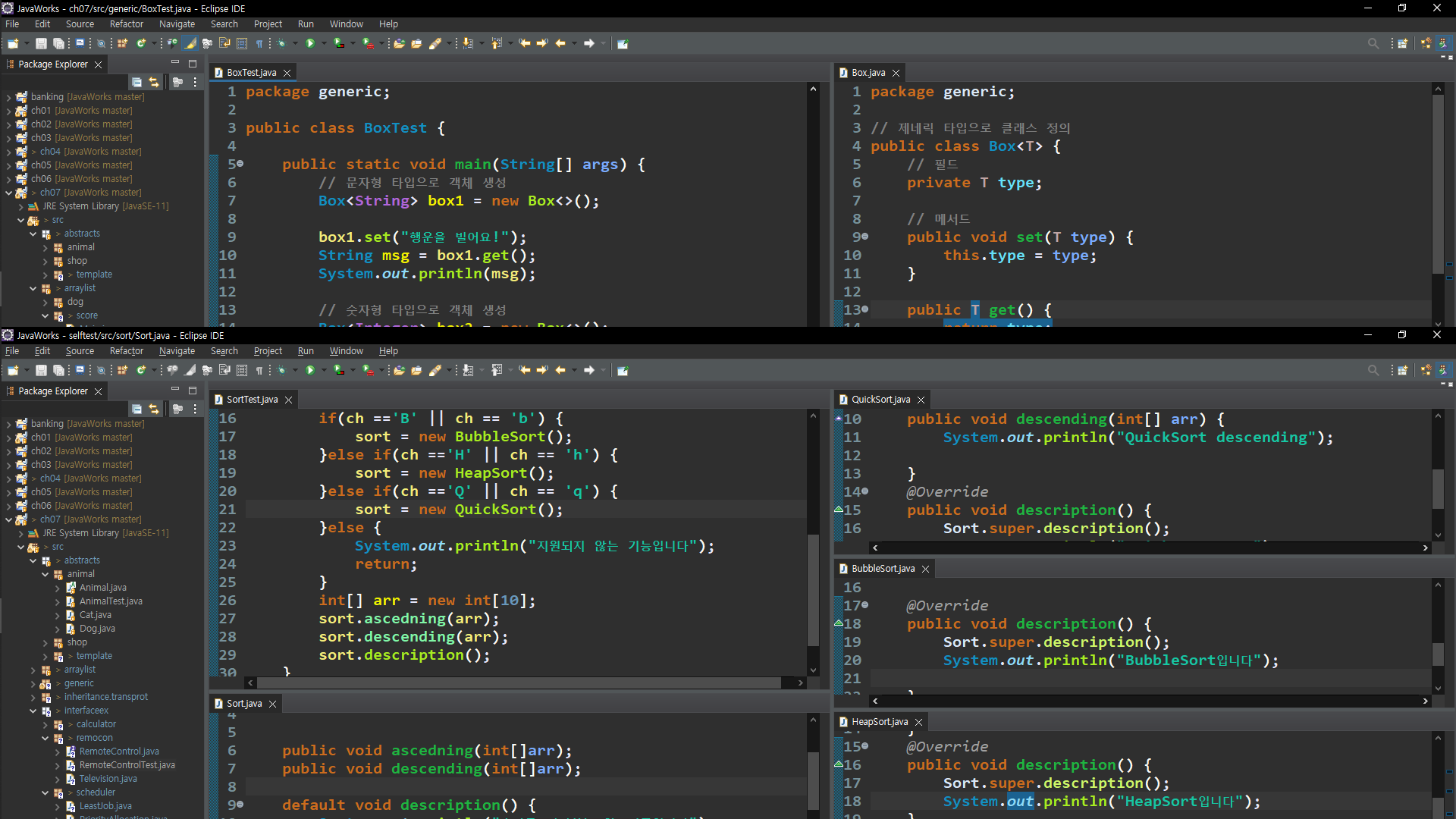Click New Java Class icon in upper toolbar
Screen dimensions: 1456x819
141,43
